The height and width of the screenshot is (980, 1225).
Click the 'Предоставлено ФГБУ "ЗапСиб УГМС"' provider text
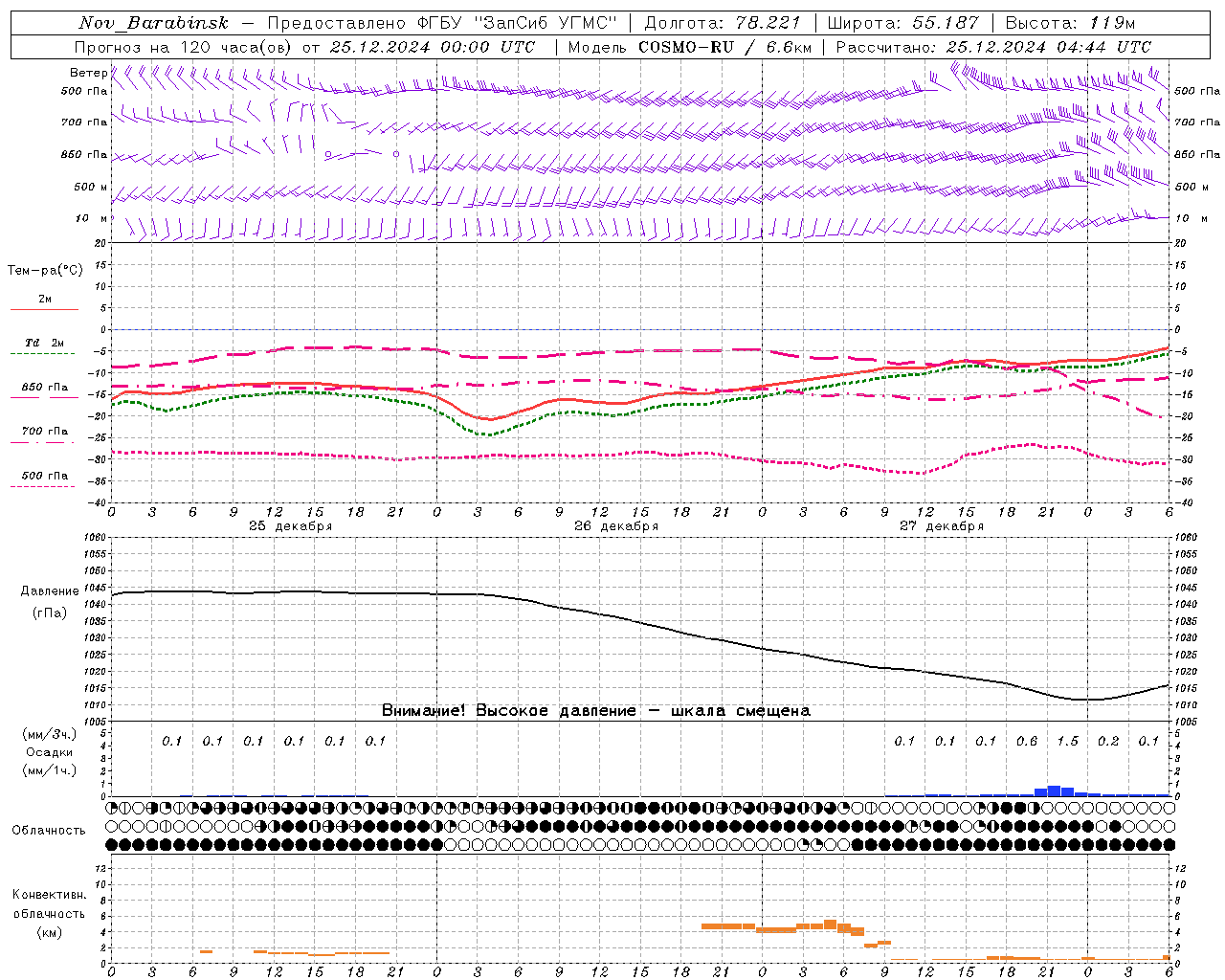pyautogui.click(x=443, y=23)
